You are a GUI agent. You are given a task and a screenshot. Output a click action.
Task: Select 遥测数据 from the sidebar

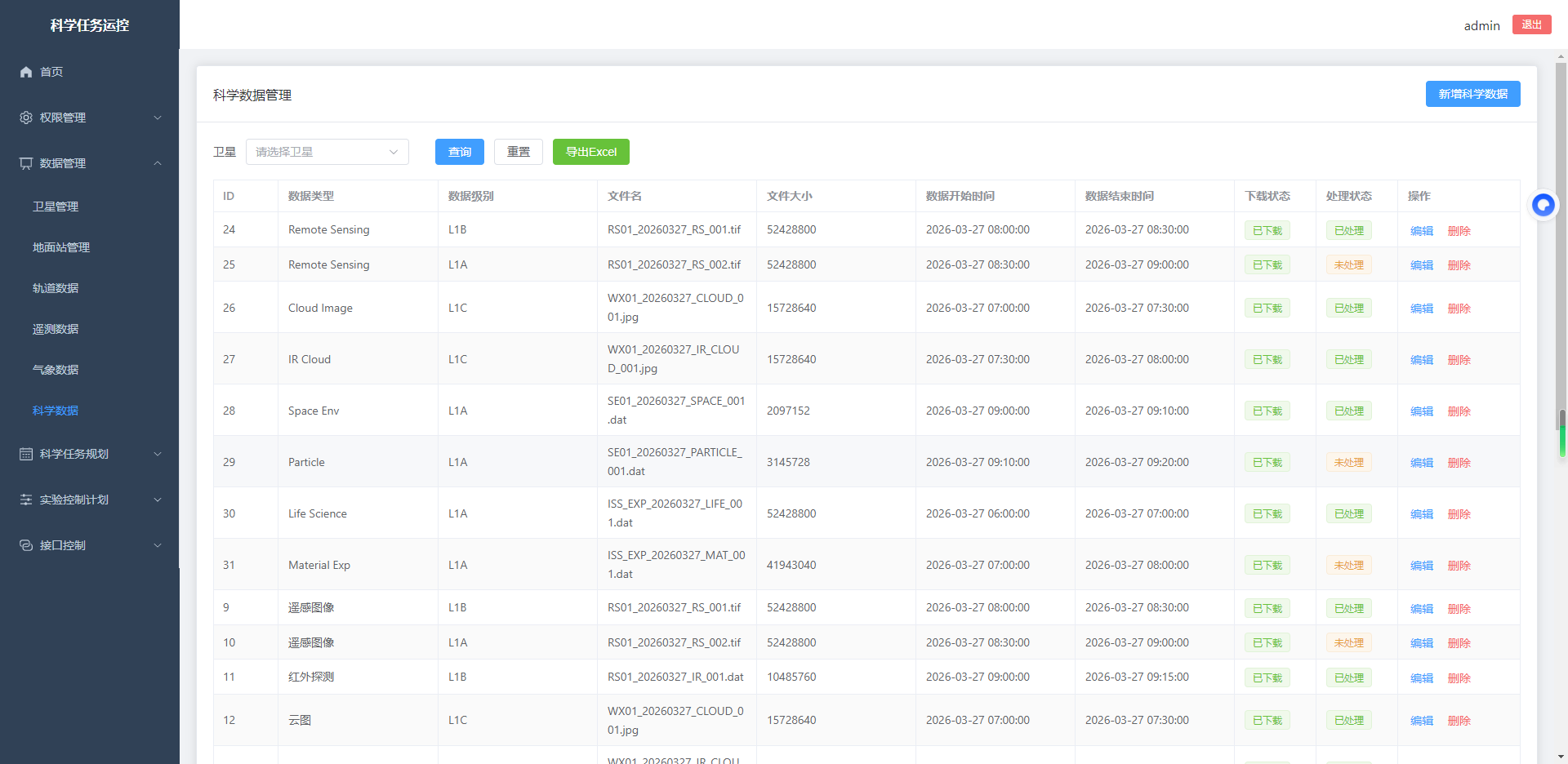(56, 329)
